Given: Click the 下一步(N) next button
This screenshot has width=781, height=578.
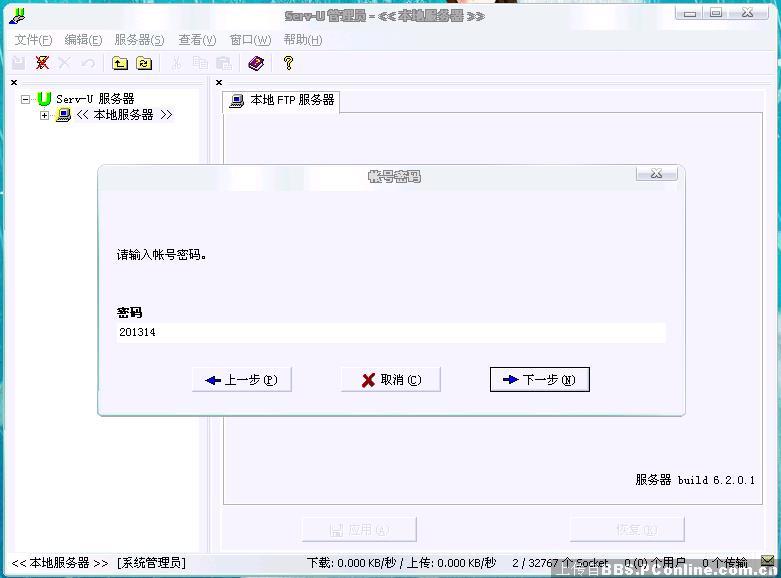Looking at the screenshot, I should 539,380.
